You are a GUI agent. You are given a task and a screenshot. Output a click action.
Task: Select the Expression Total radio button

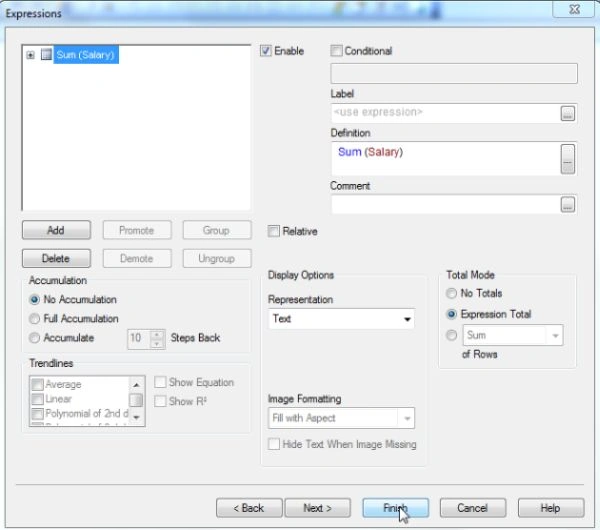(452, 315)
